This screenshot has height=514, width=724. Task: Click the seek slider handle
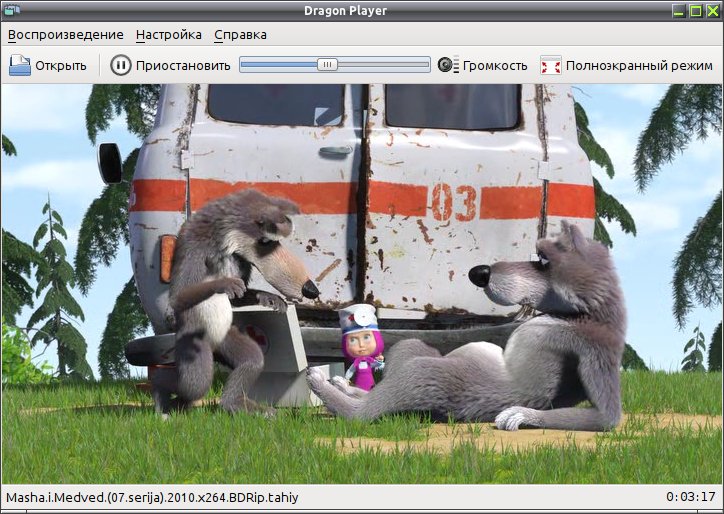pyautogui.click(x=327, y=65)
